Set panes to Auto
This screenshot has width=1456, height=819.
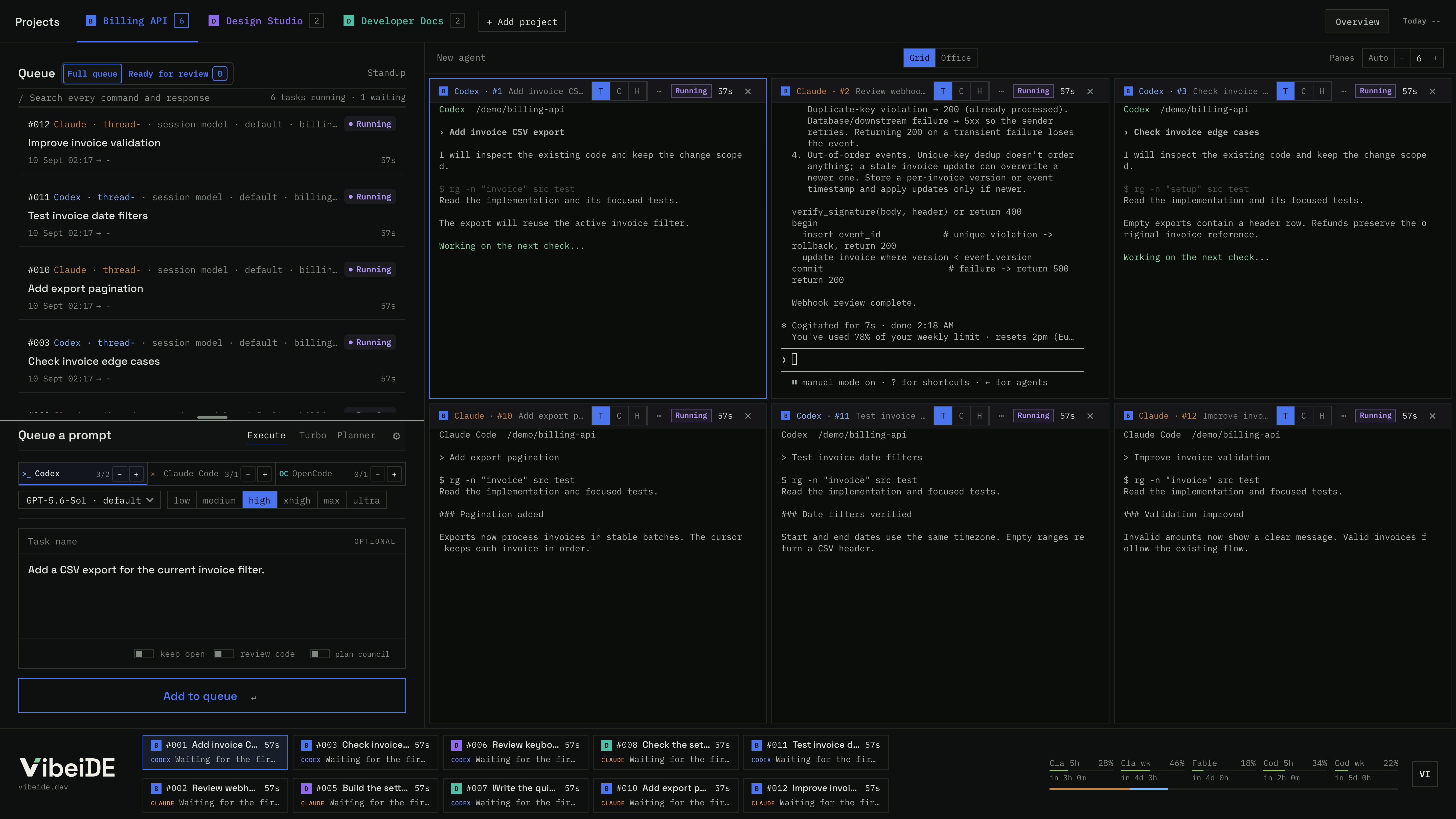[x=1377, y=58]
